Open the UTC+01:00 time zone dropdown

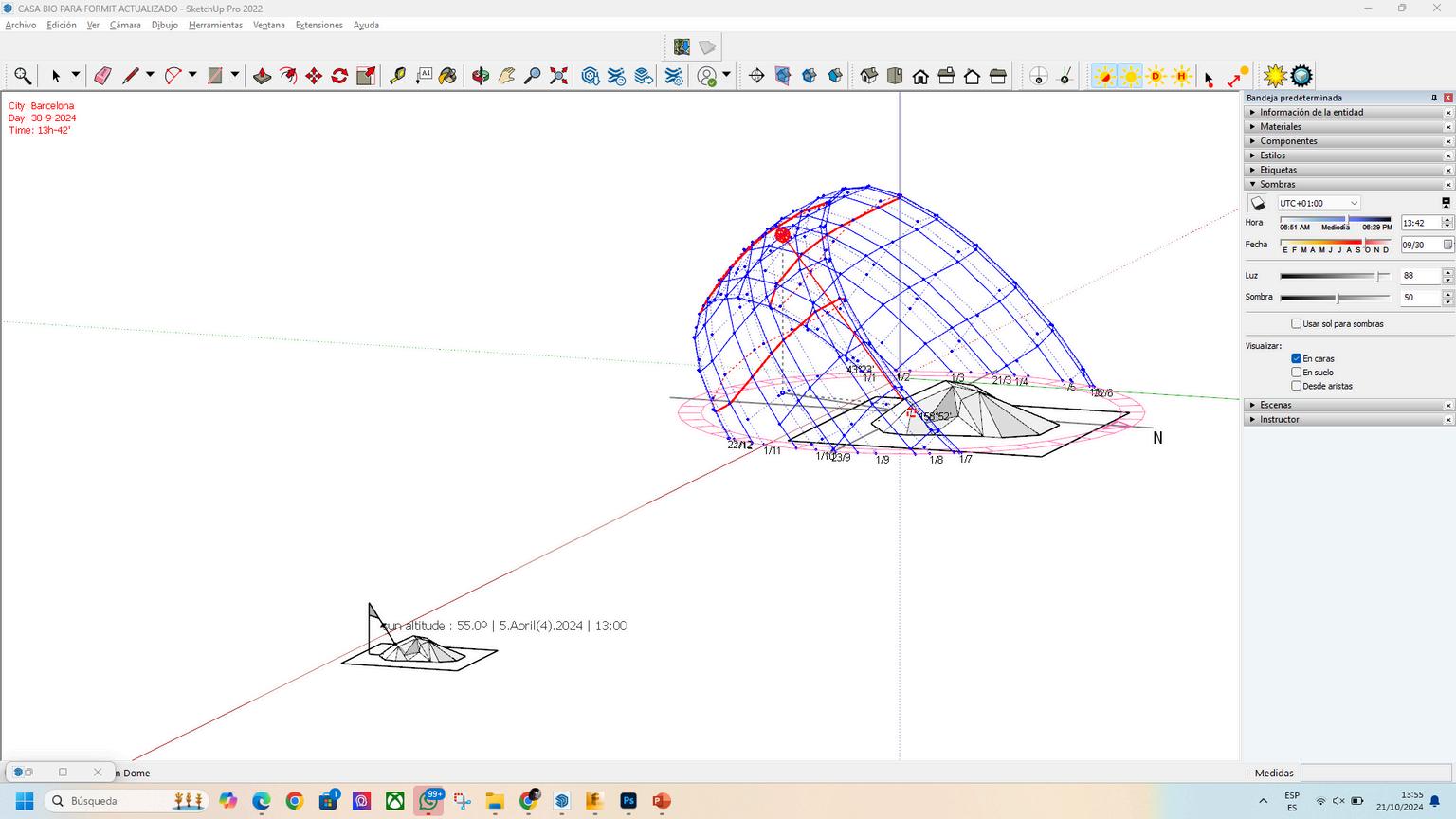[1318, 203]
